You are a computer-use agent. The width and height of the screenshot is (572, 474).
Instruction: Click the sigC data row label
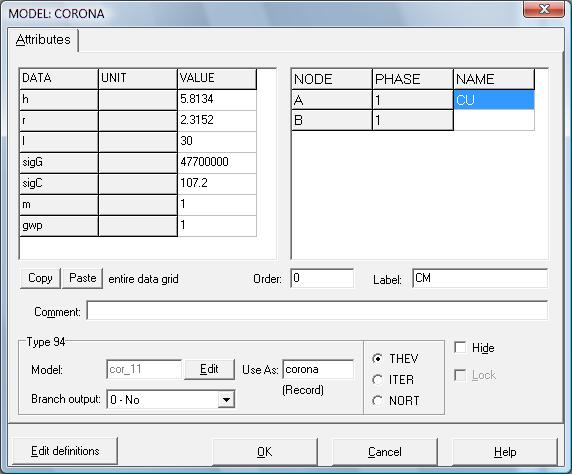(x=59, y=184)
